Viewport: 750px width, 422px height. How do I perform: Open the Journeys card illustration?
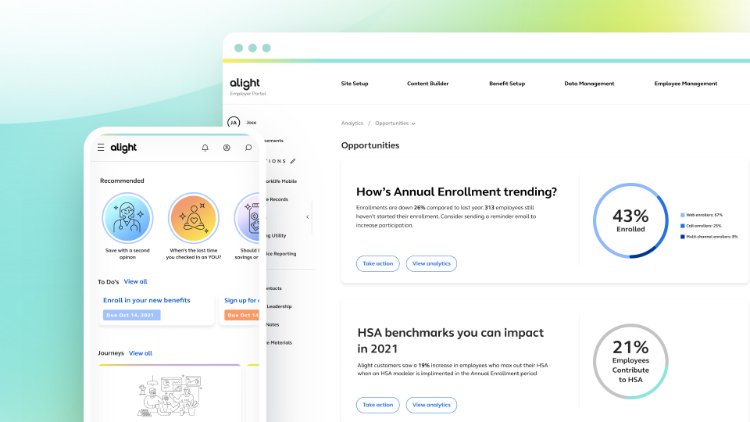pyautogui.click(x=169, y=394)
